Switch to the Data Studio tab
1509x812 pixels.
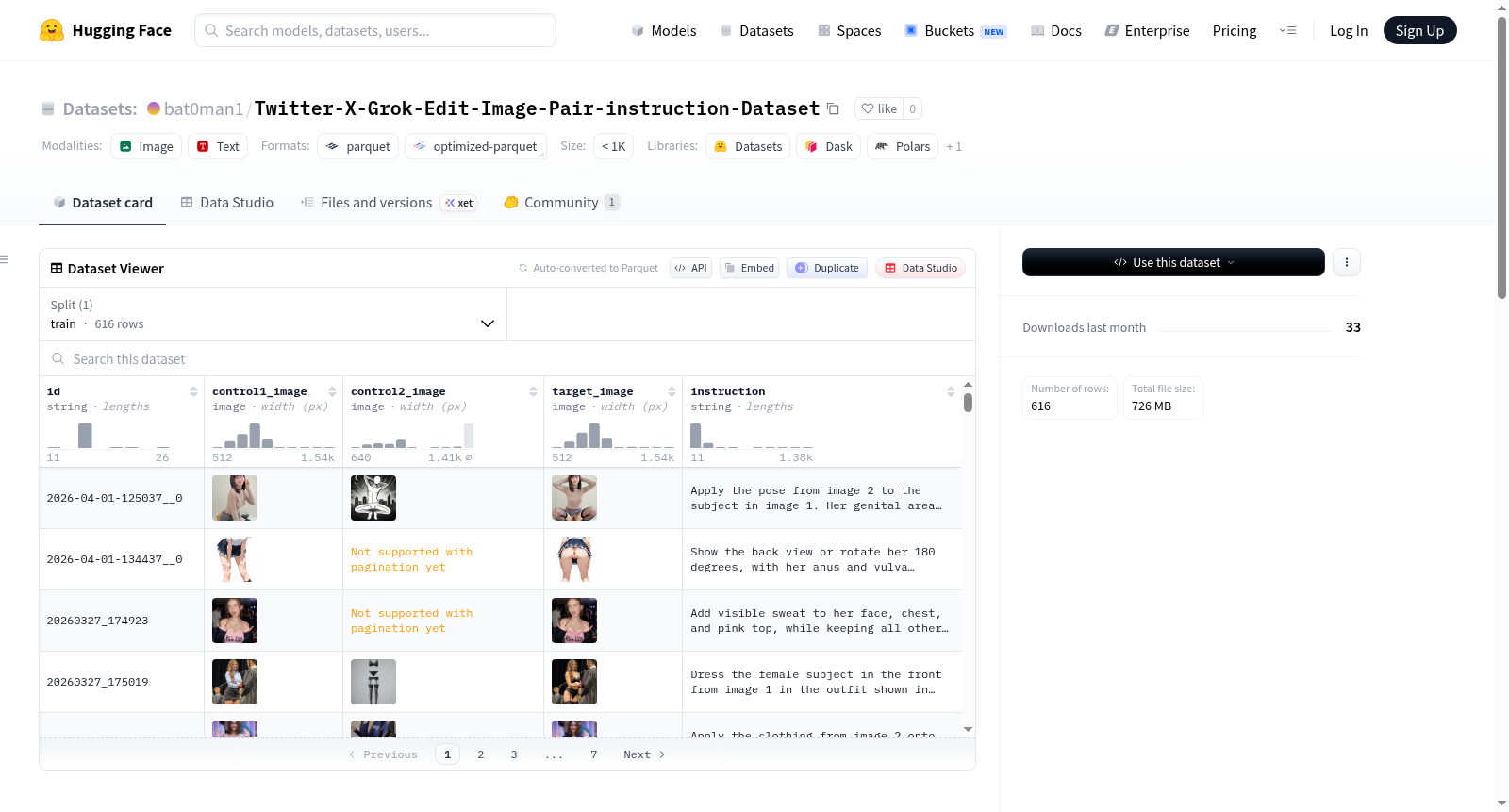coord(227,203)
